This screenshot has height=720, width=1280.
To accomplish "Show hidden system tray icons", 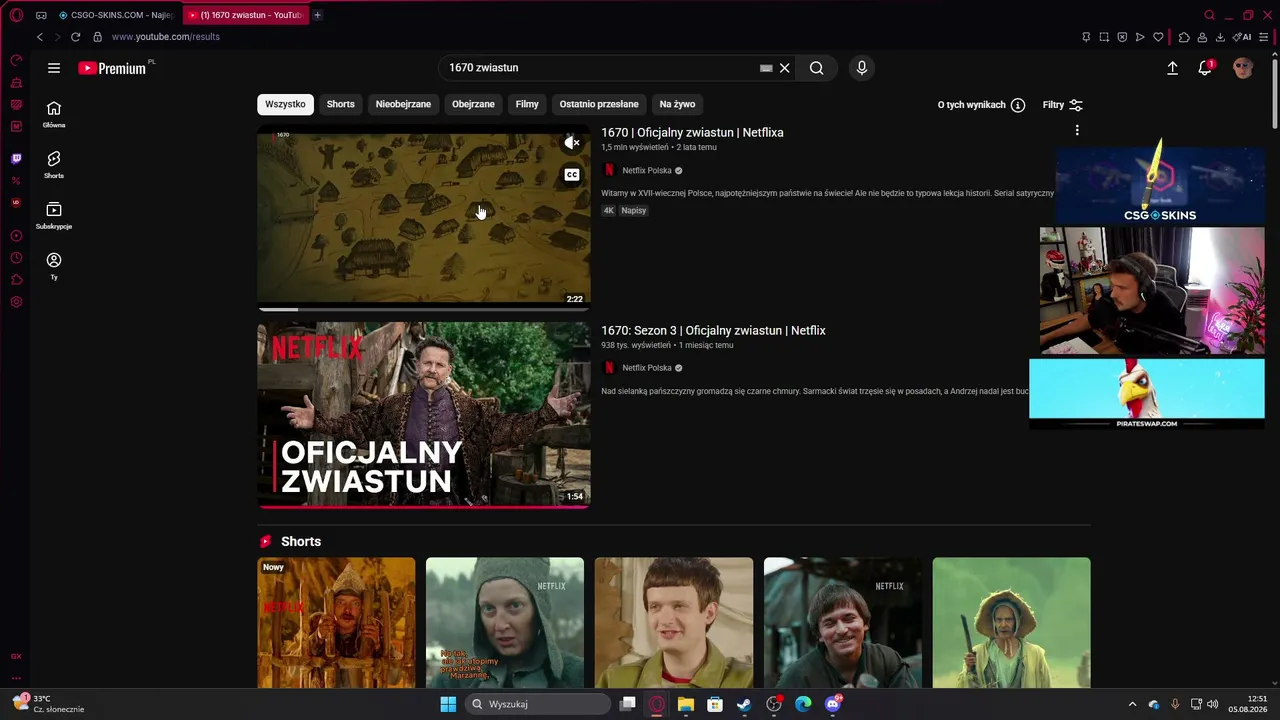I will pyautogui.click(x=1132, y=704).
